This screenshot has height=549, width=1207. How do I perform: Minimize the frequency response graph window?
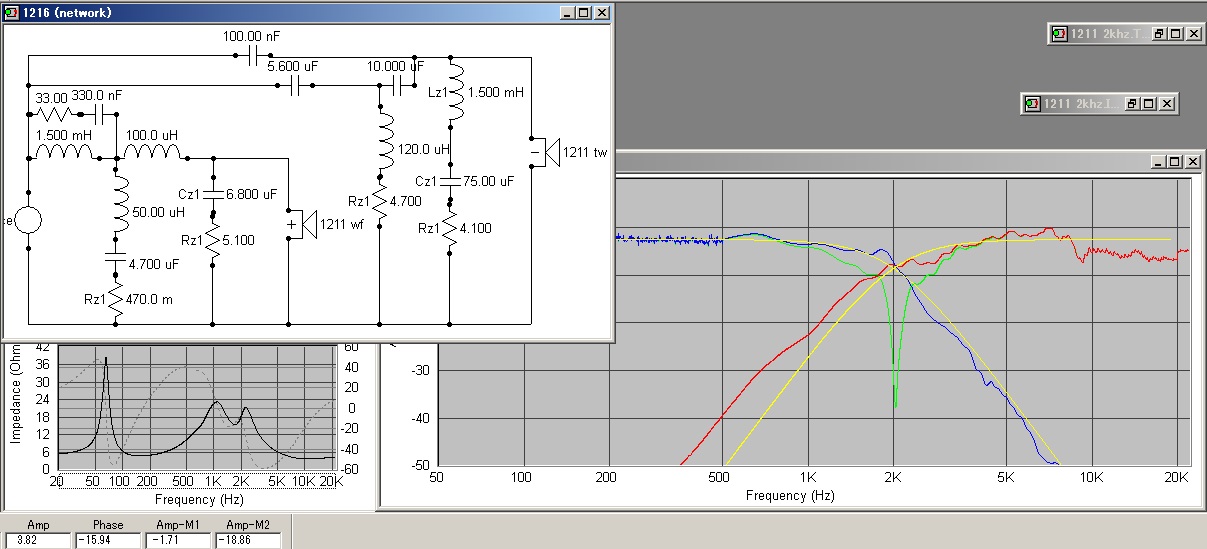[1158, 161]
